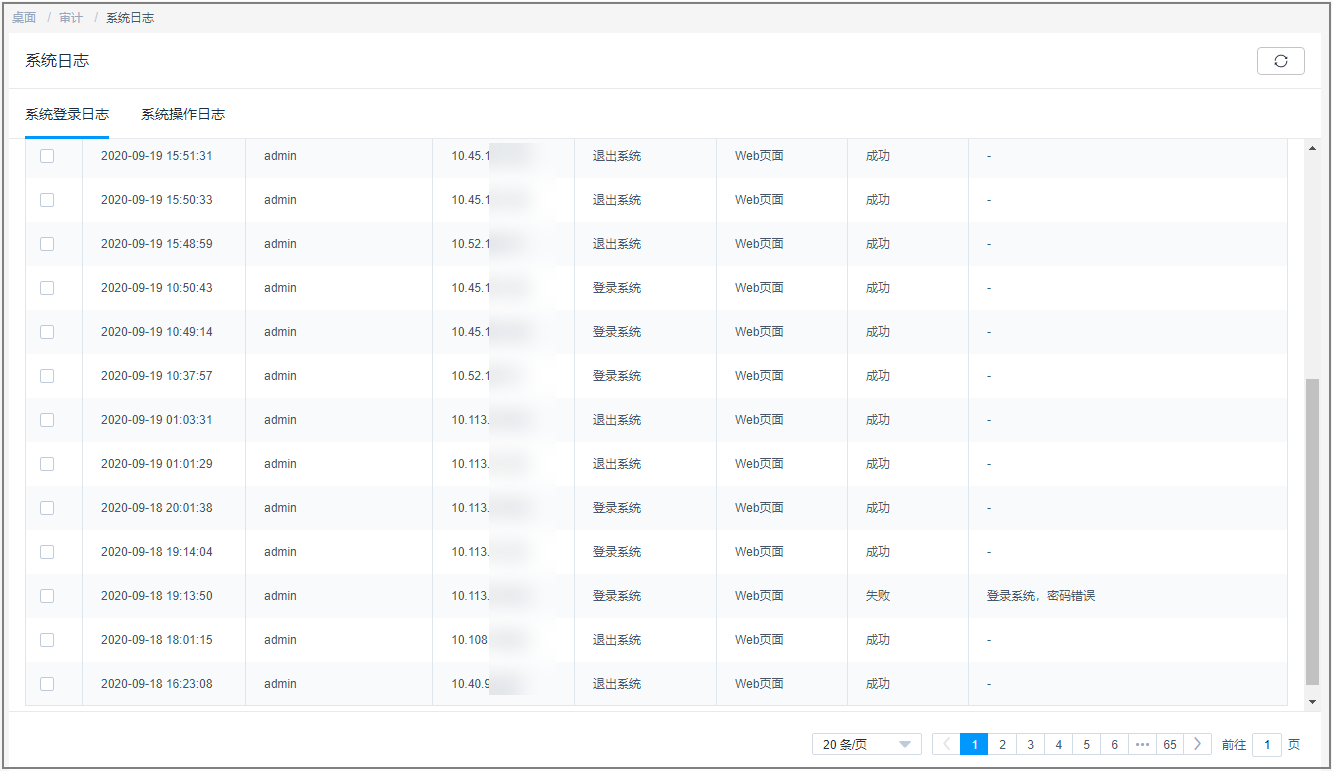
Task: Click the 失败 result cell
Action: tap(878, 596)
